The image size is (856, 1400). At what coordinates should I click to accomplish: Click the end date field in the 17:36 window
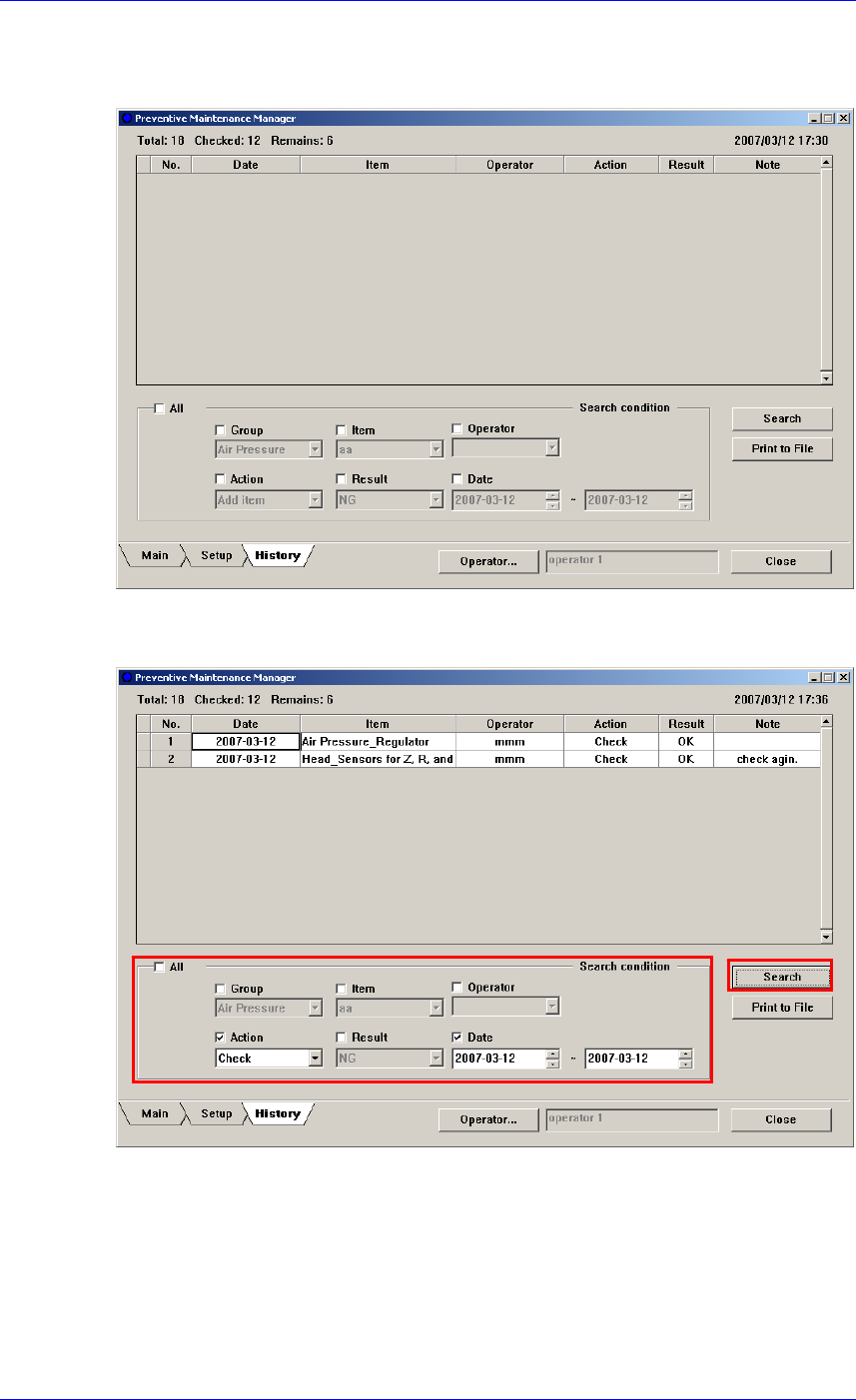pos(631,1057)
